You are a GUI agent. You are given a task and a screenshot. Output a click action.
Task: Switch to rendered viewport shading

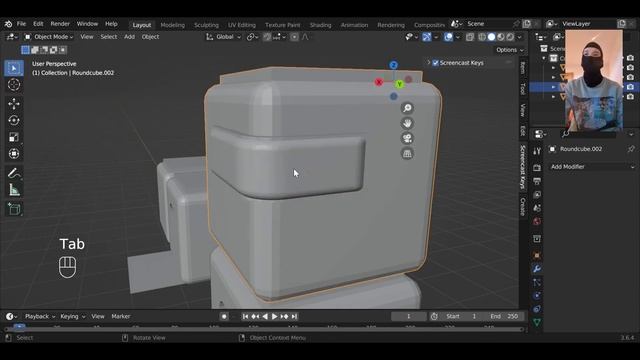[x=510, y=37]
